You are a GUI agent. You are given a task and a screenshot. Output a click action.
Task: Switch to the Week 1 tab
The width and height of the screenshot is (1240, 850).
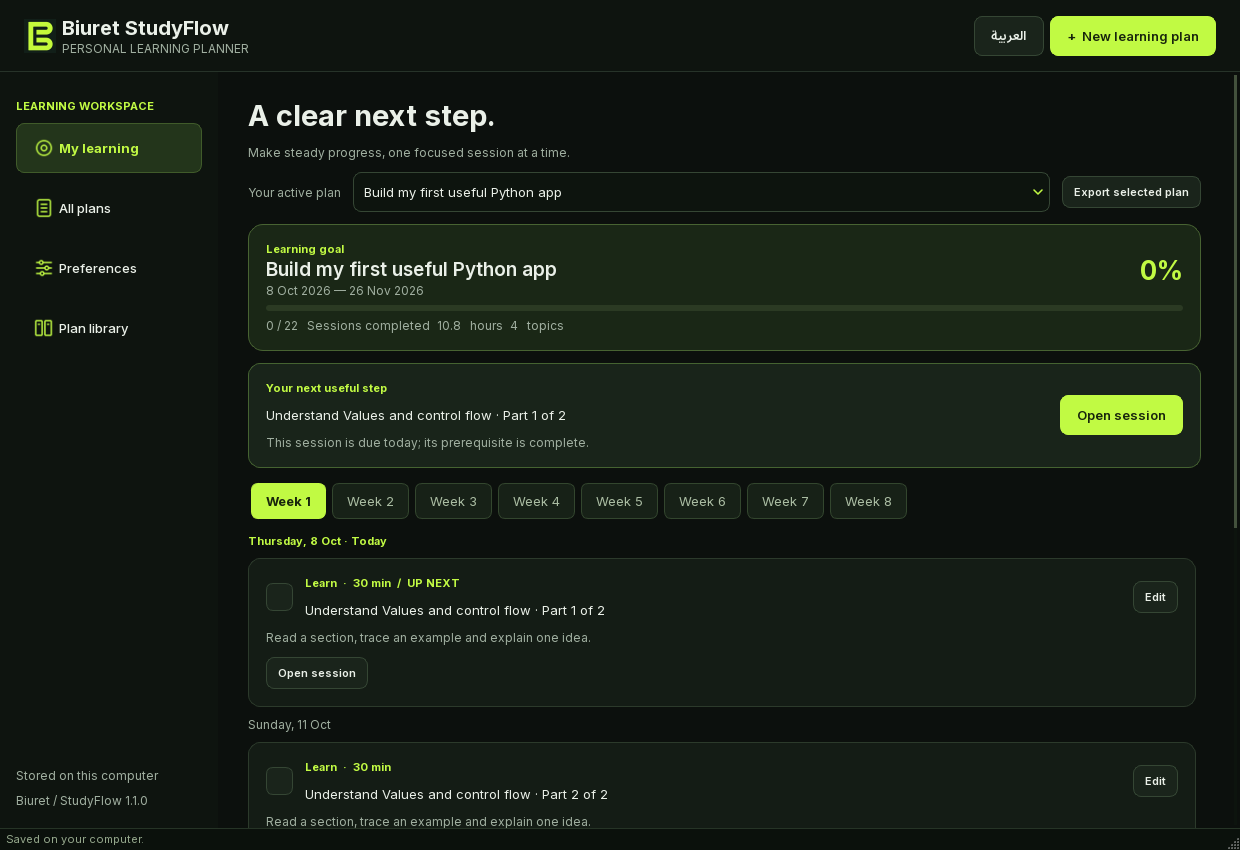point(288,501)
